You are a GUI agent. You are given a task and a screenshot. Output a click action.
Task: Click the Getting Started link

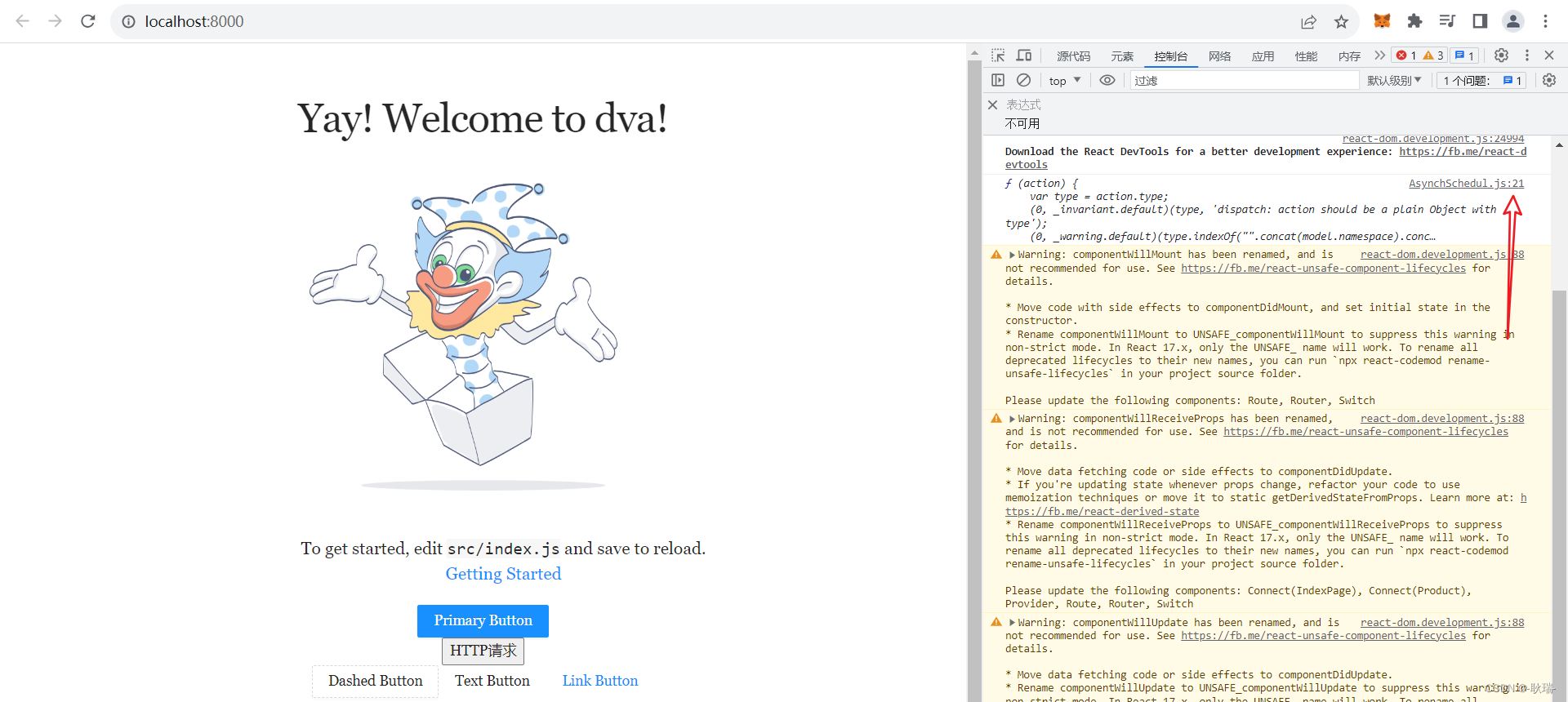[503, 574]
